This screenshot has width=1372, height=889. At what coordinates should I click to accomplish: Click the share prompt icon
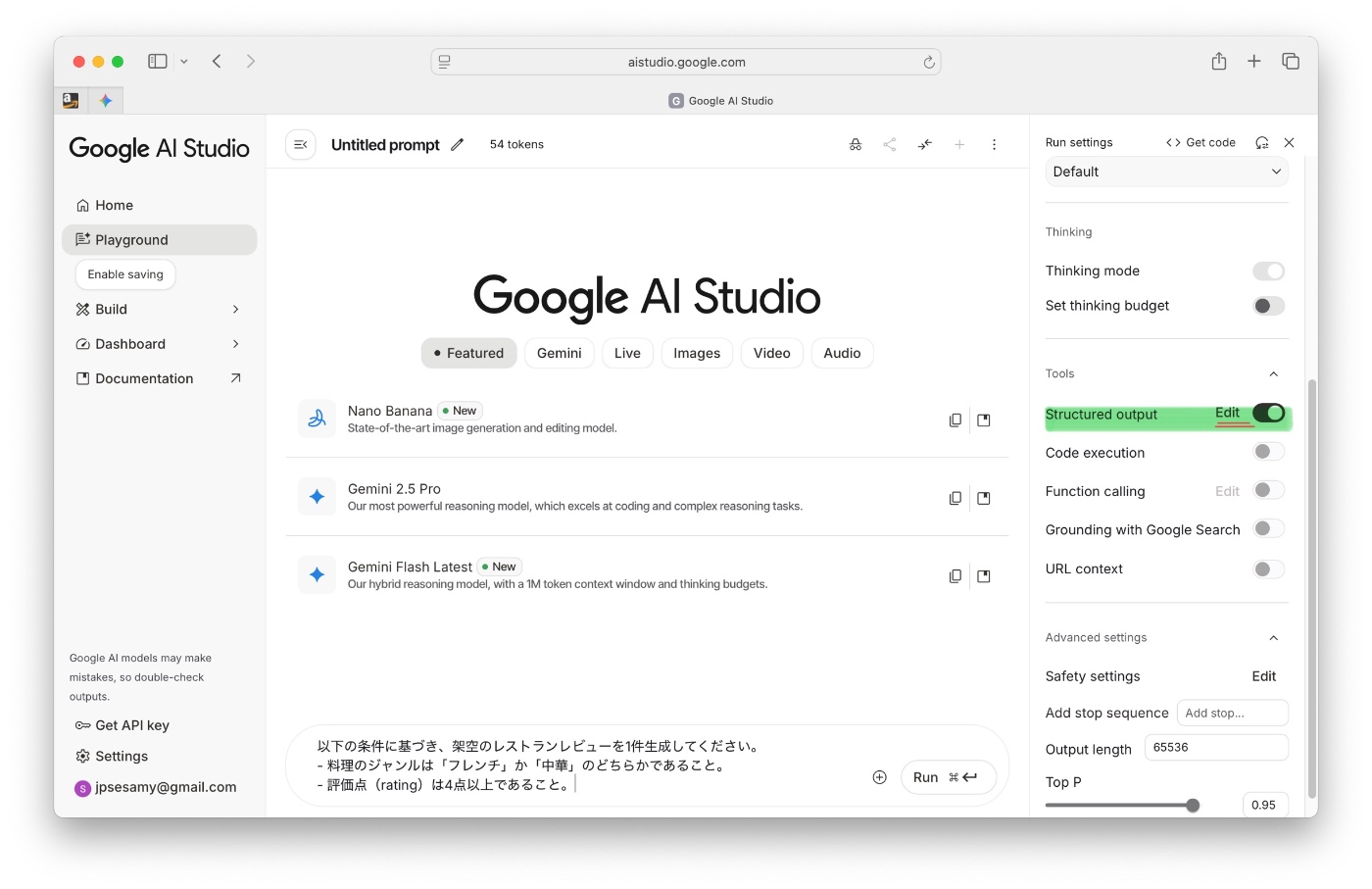coord(890,144)
